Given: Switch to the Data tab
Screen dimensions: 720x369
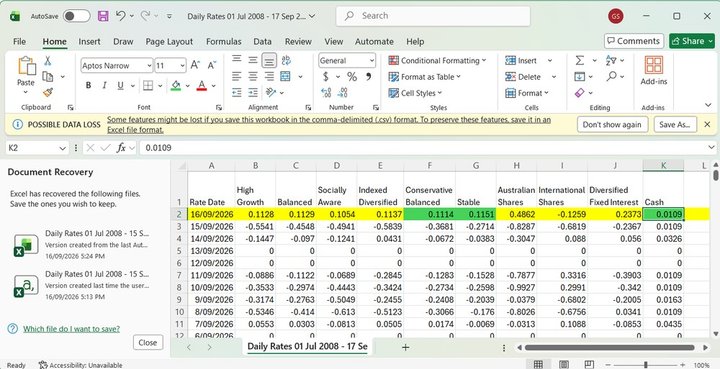Looking at the screenshot, I should tap(262, 41).
